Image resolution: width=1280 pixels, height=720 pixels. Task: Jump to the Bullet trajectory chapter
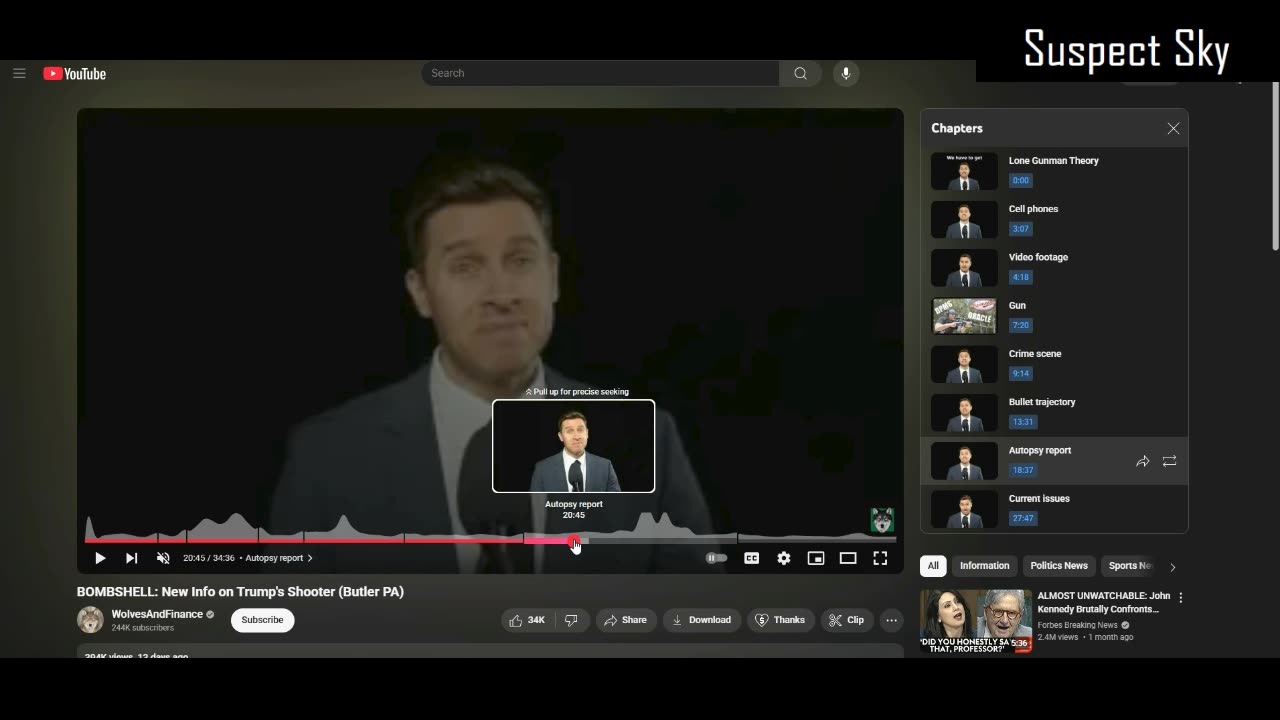[x=1054, y=412]
